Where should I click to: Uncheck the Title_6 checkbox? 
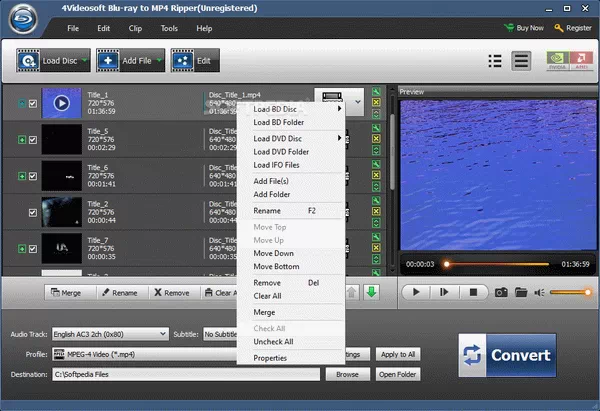(33, 176)
